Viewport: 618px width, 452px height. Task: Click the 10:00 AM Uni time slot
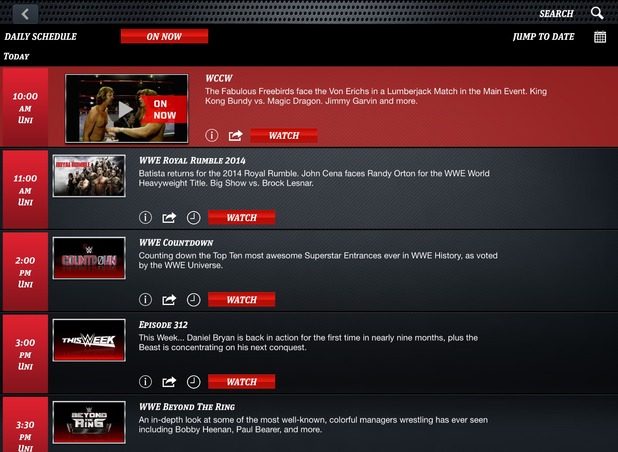click(25, 108)
